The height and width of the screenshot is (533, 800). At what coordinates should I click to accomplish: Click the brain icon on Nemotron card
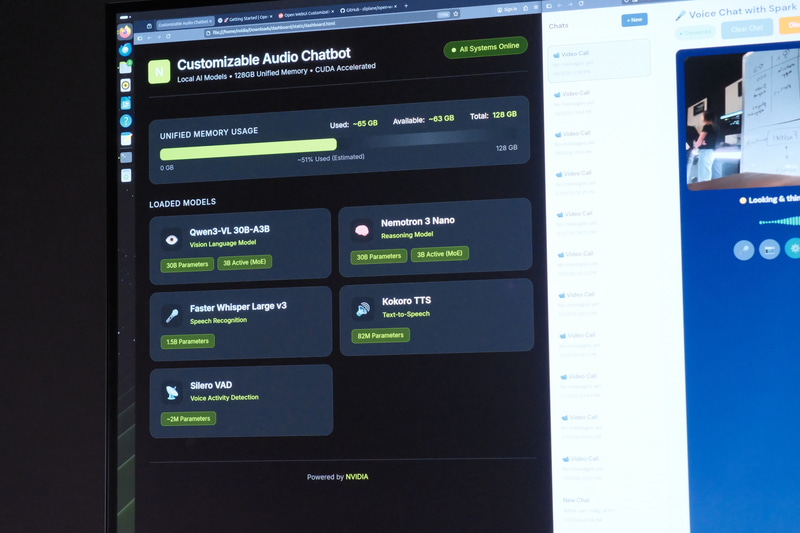[x=362, y=231]
